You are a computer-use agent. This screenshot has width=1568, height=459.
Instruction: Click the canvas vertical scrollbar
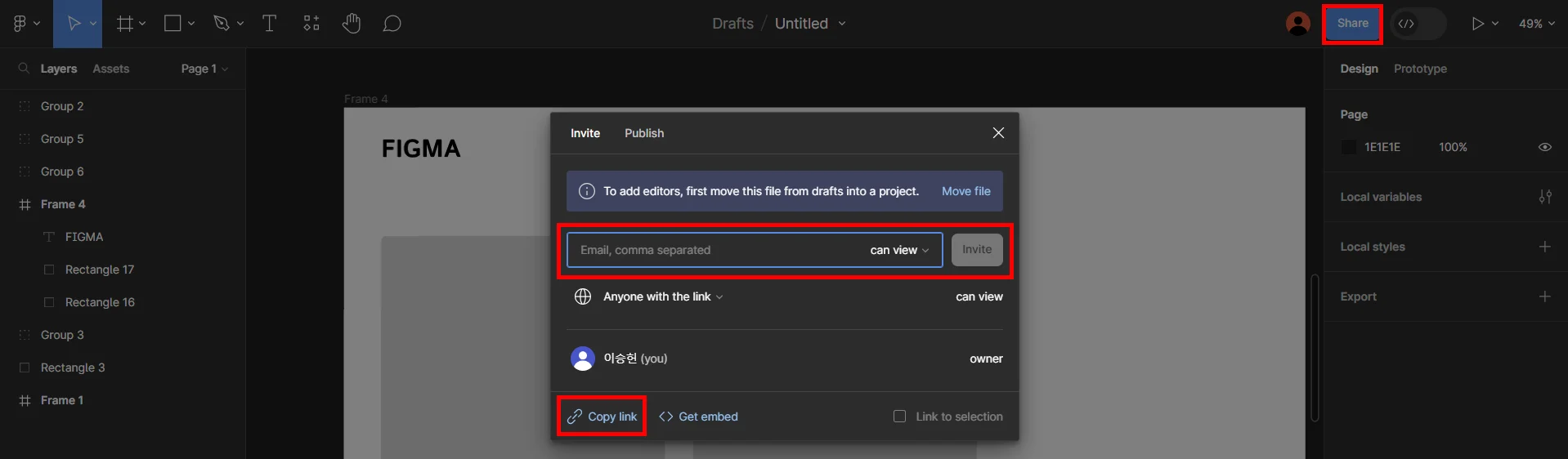point(1315,347)
